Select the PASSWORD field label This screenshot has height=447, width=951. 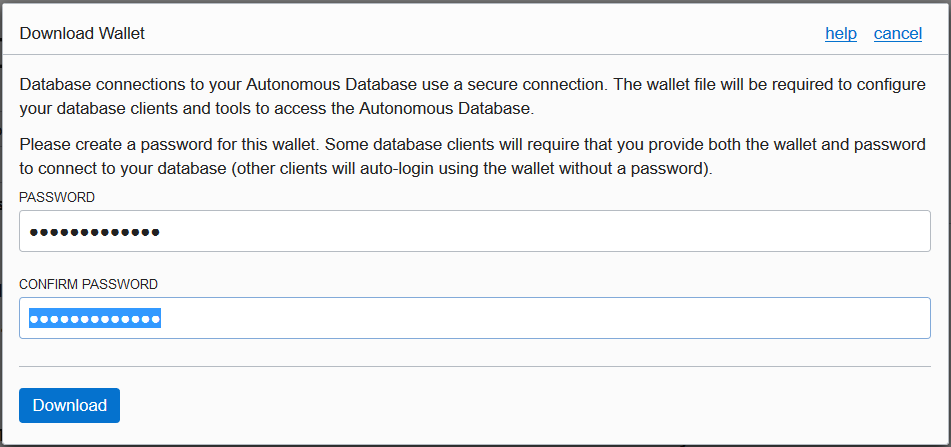(57, 198)
